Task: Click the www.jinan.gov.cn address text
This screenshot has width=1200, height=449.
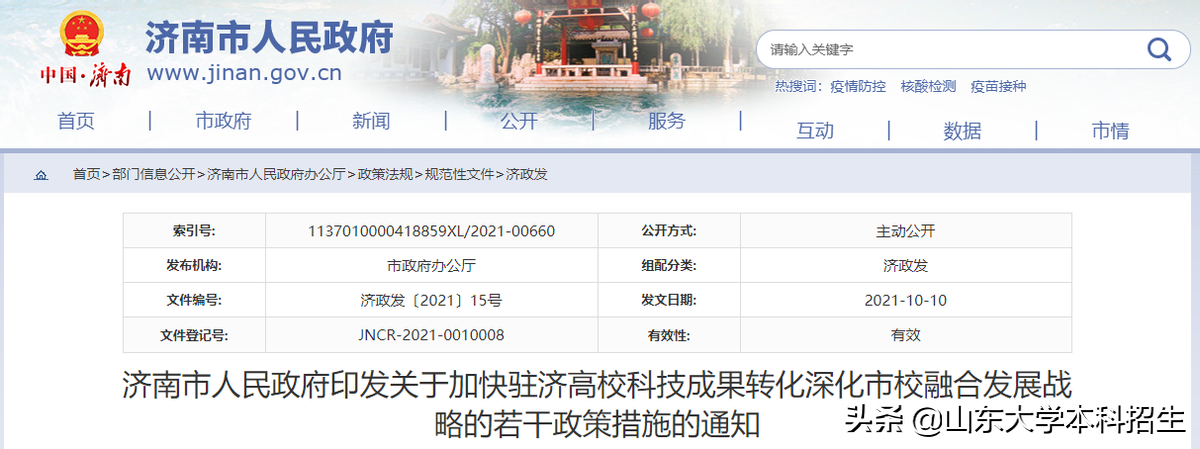Action: click(244, 73)
